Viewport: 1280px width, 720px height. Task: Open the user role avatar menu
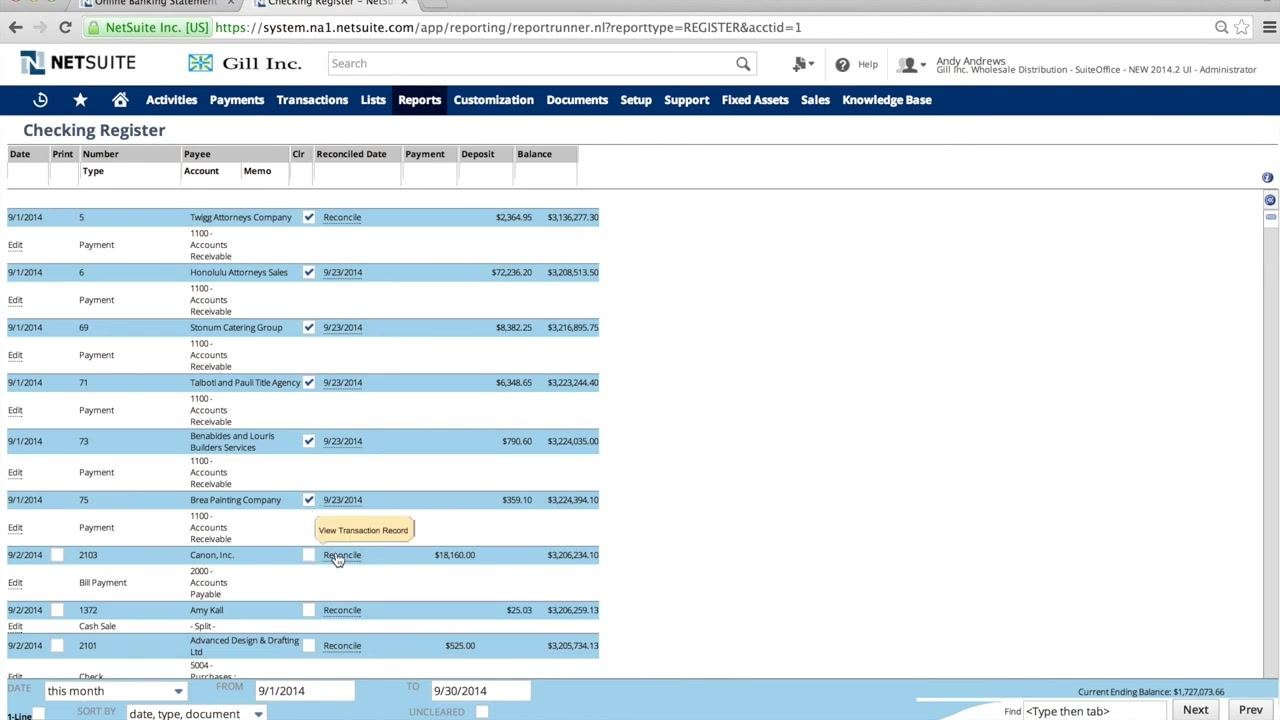[909, 65]
